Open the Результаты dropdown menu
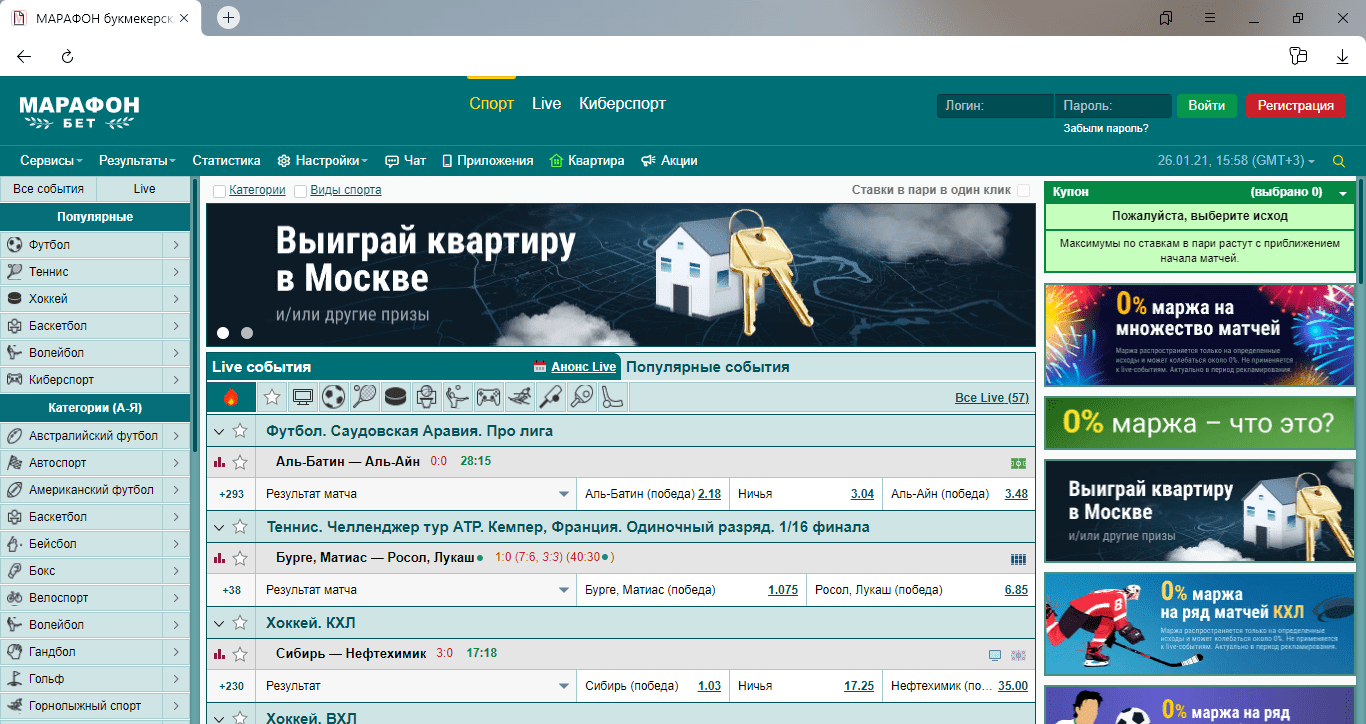 click(137, 161)
